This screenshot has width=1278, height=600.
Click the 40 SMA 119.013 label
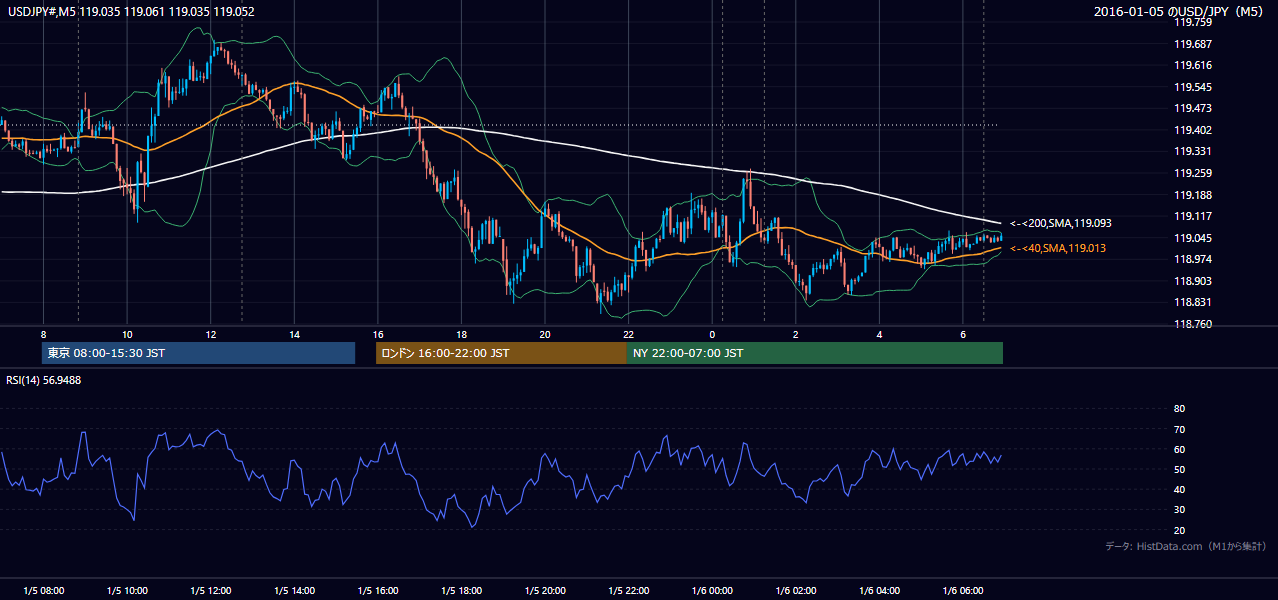(x=1059, y=248)
